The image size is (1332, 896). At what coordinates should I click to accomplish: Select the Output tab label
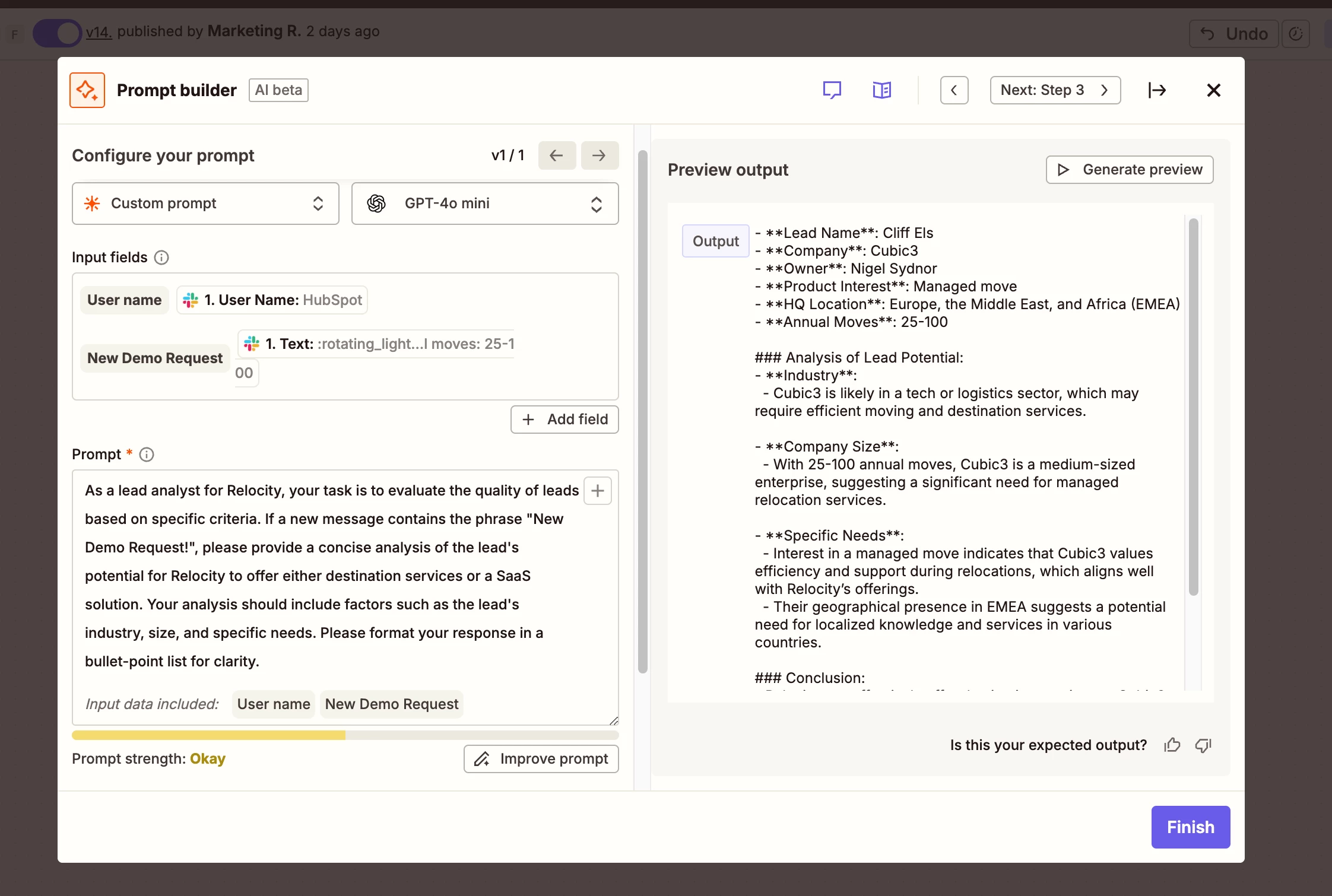(x=716, y=241)
